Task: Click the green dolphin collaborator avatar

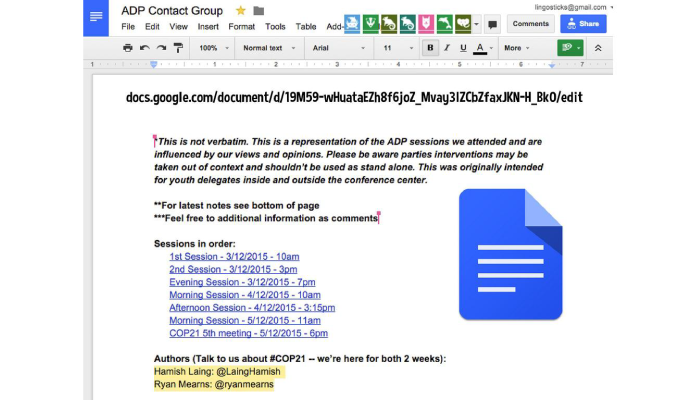Action: coord(445,24)
